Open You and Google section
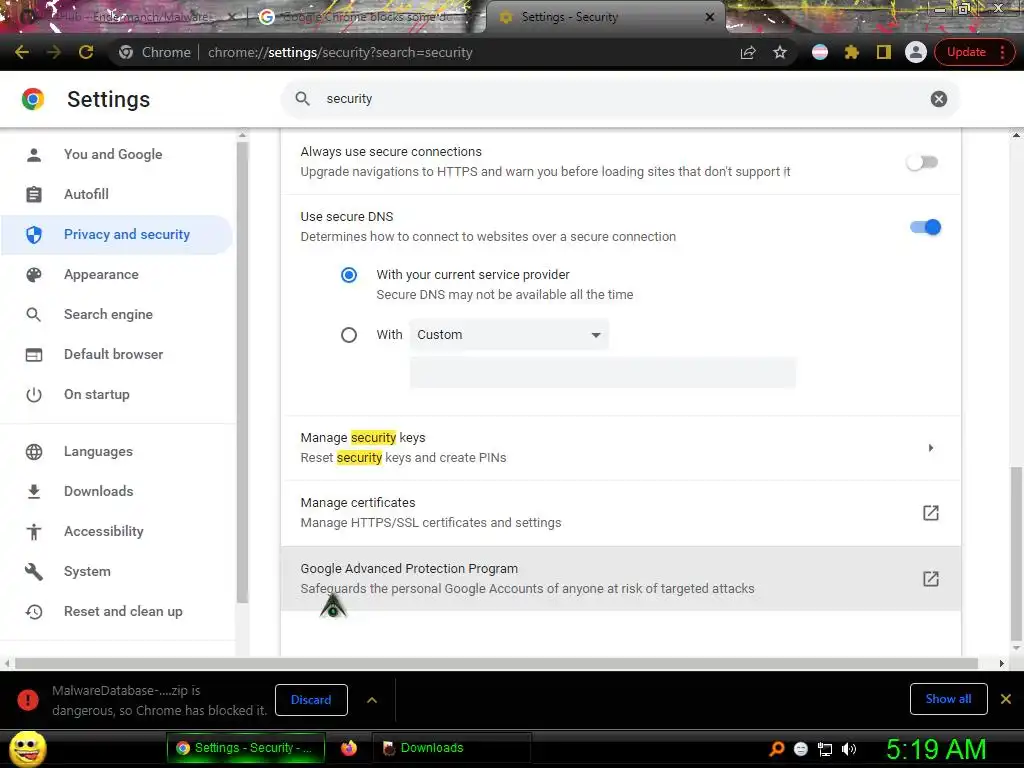 point(113,154)
